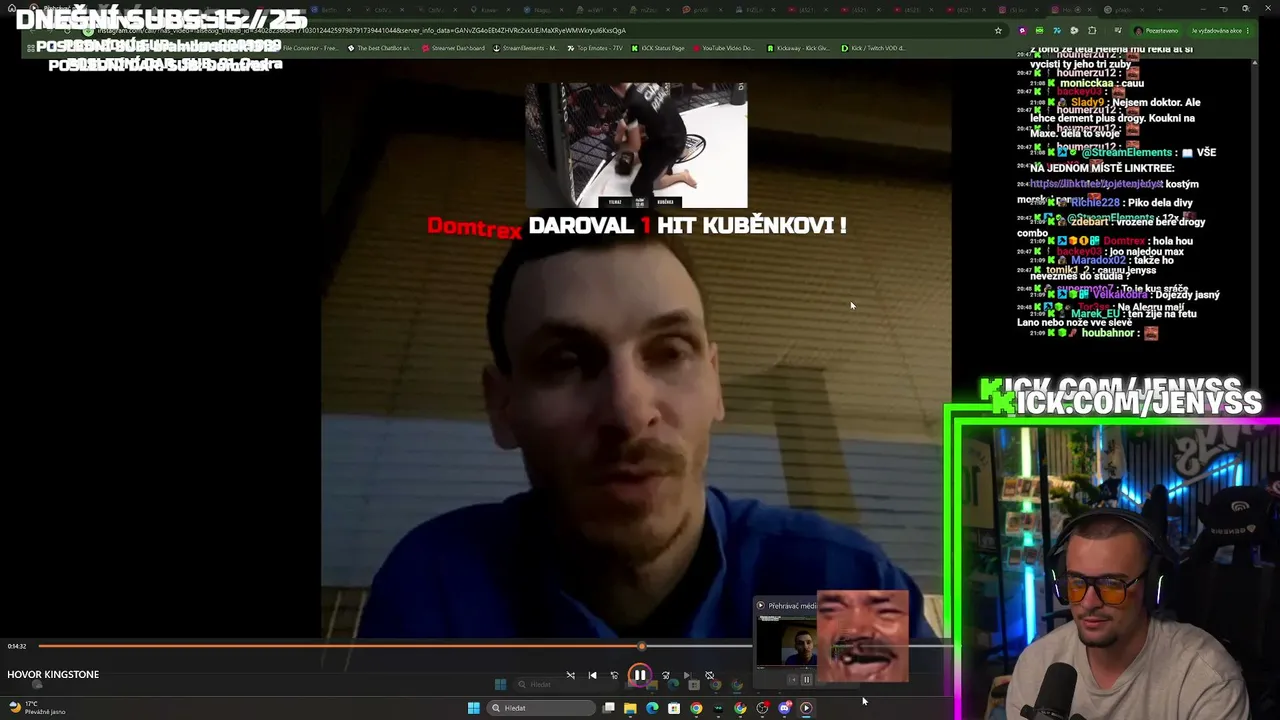Open the Kickaway - Kick Giv... bookmark

[x=799, y=48]
